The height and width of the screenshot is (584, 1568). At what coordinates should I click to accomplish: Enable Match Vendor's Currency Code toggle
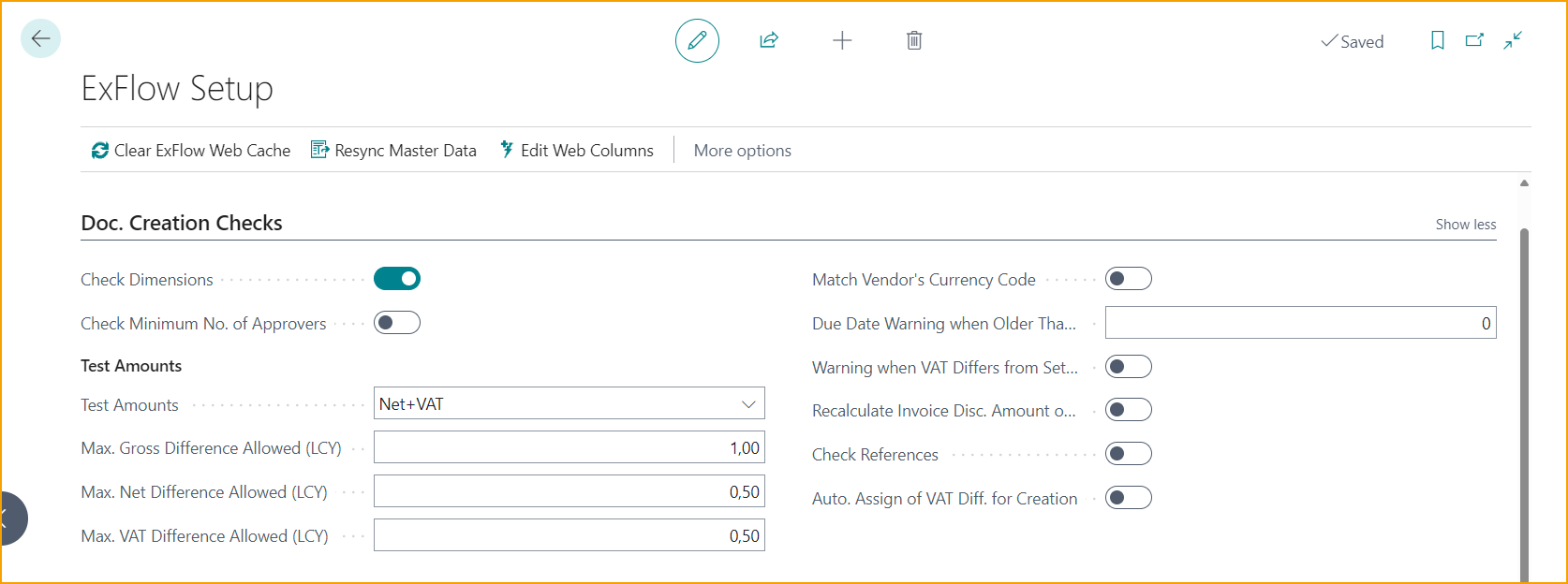[x=1129, y=279]
